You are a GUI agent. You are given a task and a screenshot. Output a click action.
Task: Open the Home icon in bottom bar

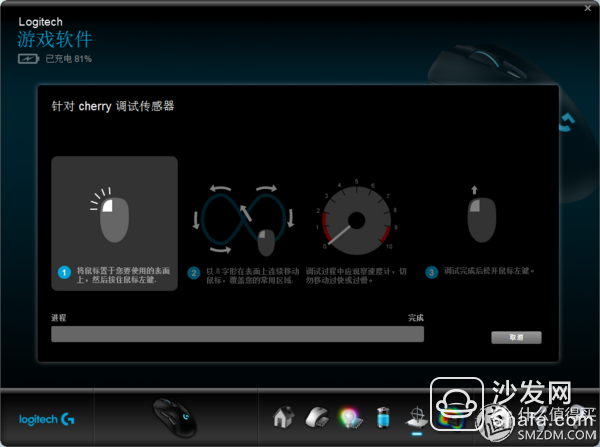[x=283, y=417]
